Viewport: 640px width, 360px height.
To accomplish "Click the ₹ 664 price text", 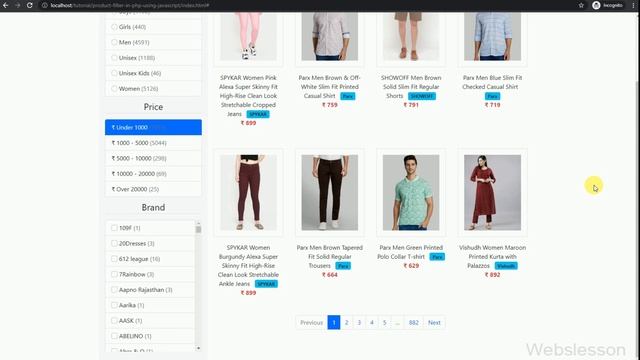I will tap(329, 275).
